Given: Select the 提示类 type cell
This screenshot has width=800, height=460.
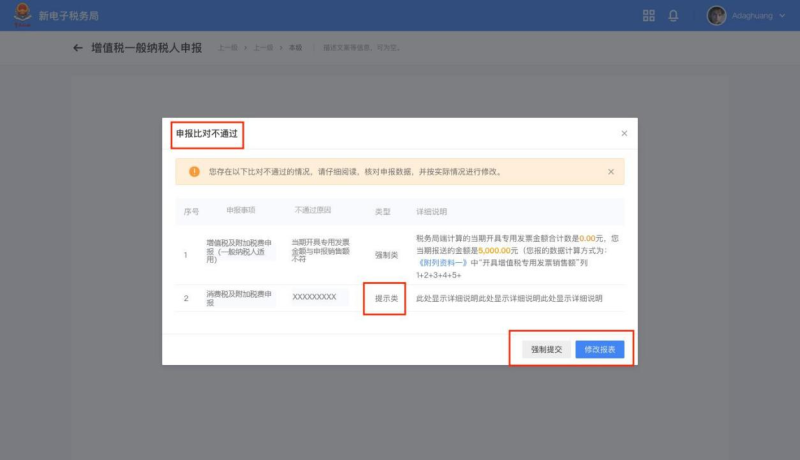Looking at the screenshot, I should click(x=385, y=298).
